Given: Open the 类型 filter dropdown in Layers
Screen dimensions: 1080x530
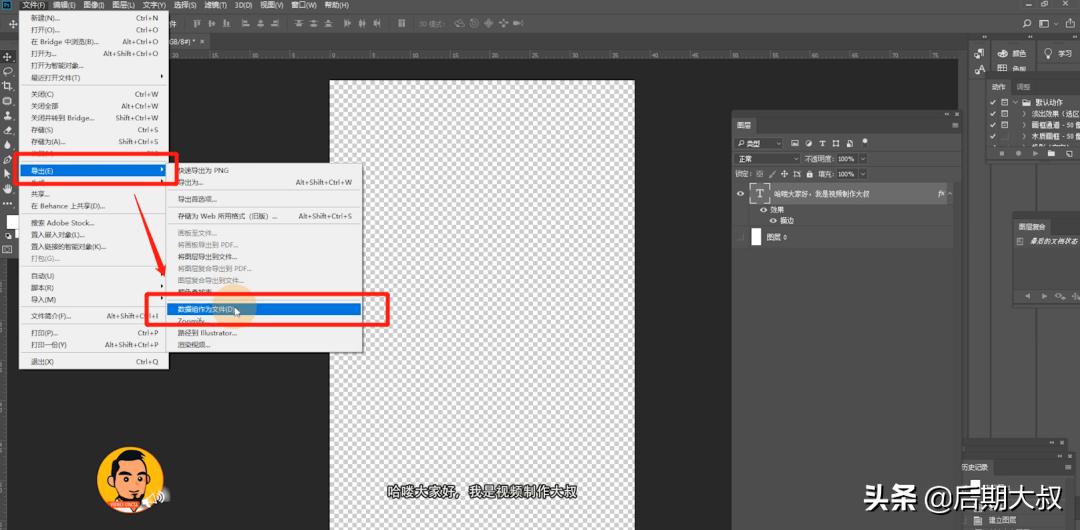Looking at the screenshot, I should (759, 143).
